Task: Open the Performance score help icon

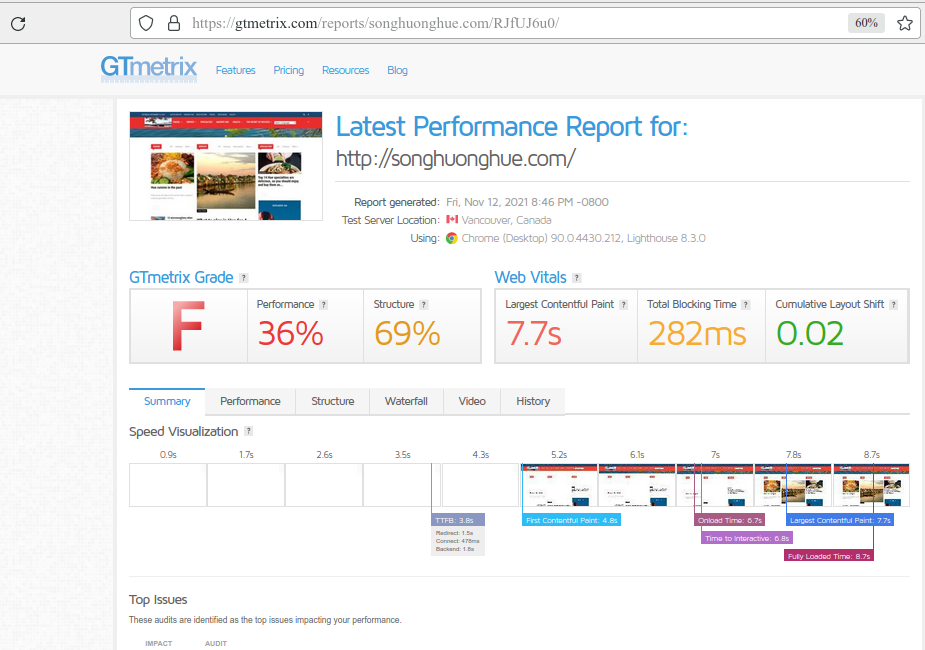Action: click(323, 305)
